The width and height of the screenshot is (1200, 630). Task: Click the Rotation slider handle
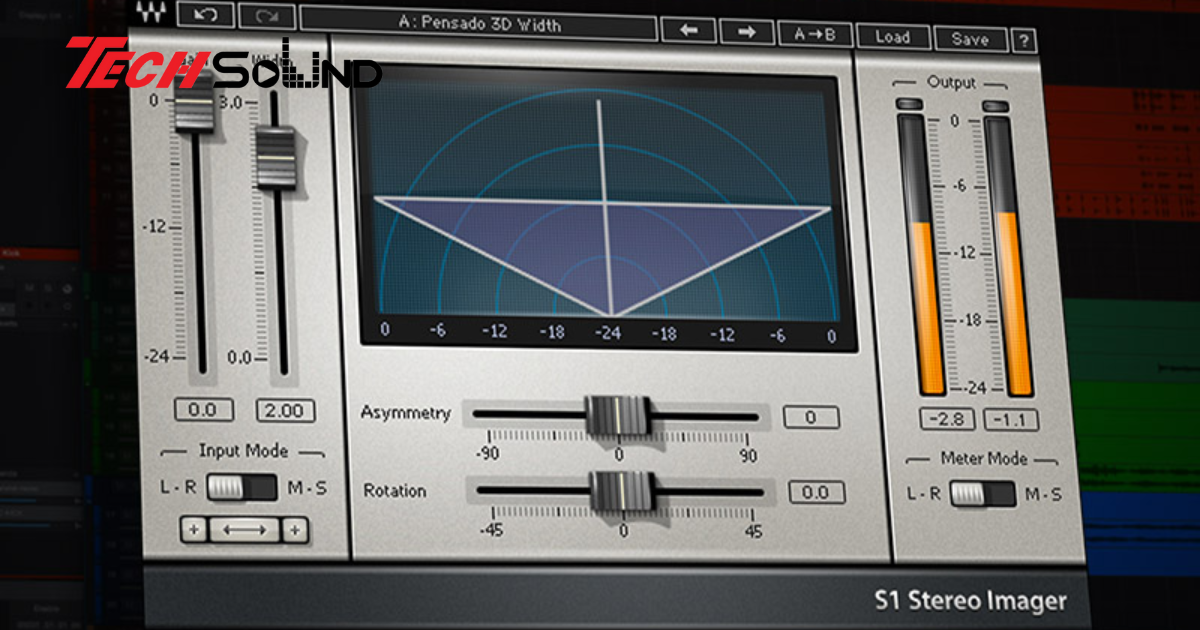(622, 491)
